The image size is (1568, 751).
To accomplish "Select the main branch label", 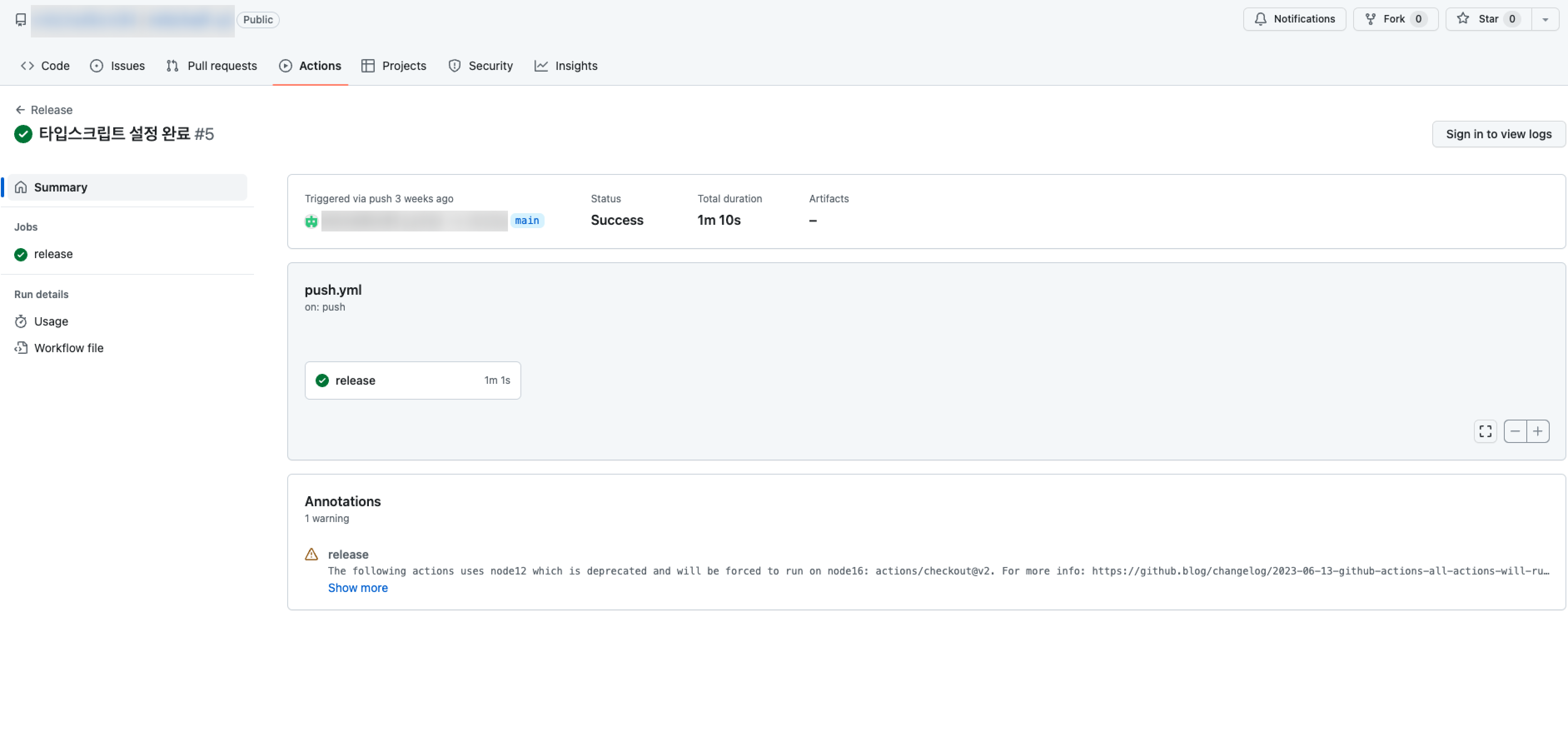I will pos(527,220).
